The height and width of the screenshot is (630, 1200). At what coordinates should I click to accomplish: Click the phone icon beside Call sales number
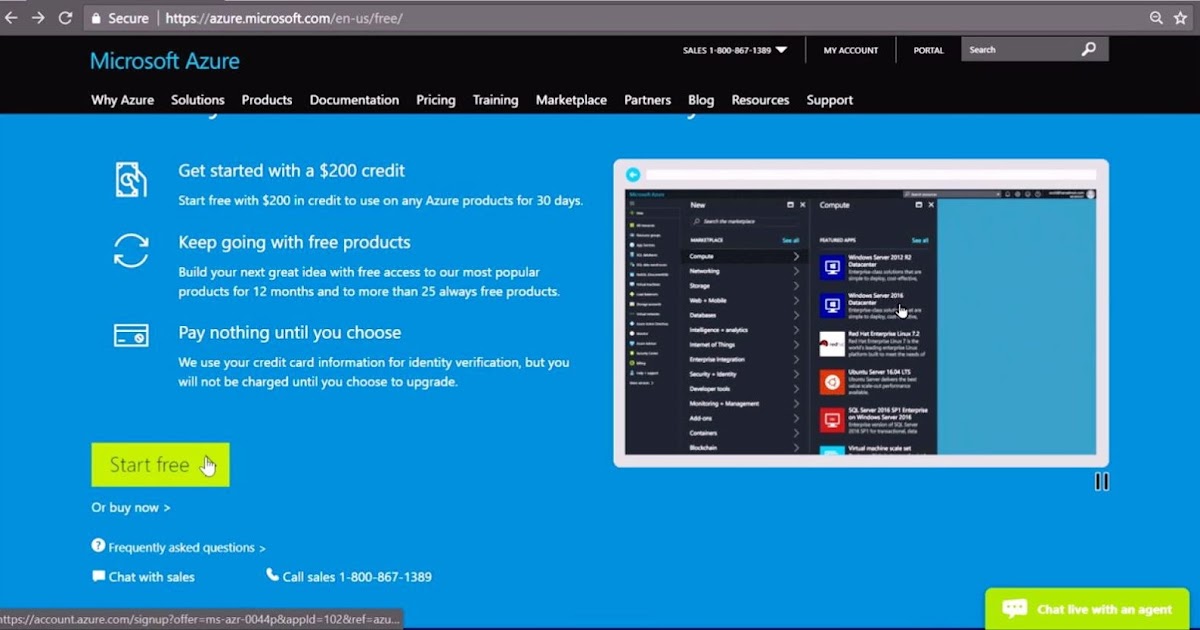[271, 576]
